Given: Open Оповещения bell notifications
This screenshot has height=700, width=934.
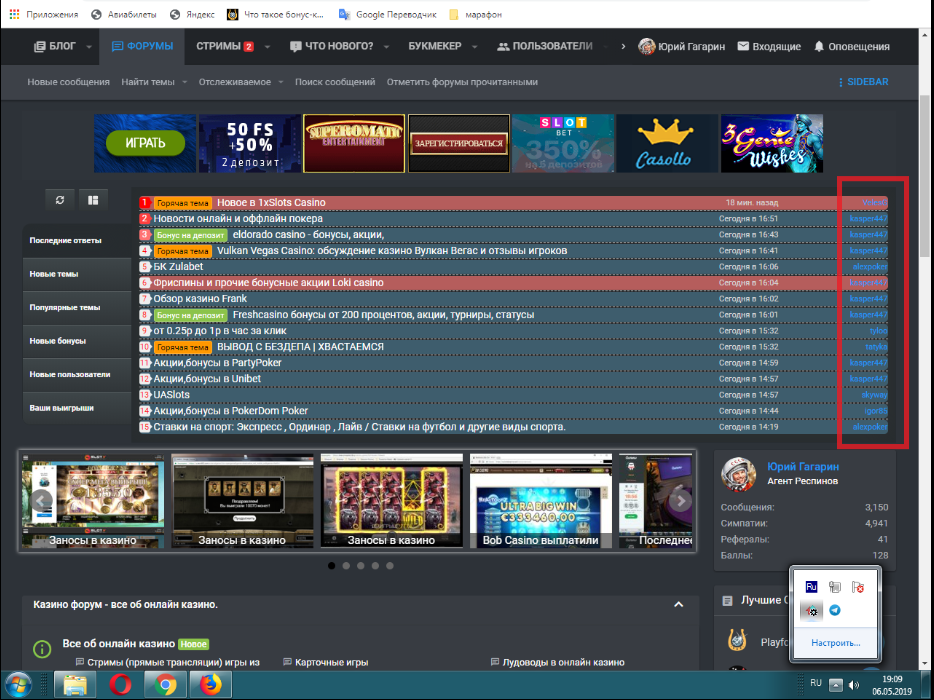Looking at the screenshot, I should tap(852, 46).
